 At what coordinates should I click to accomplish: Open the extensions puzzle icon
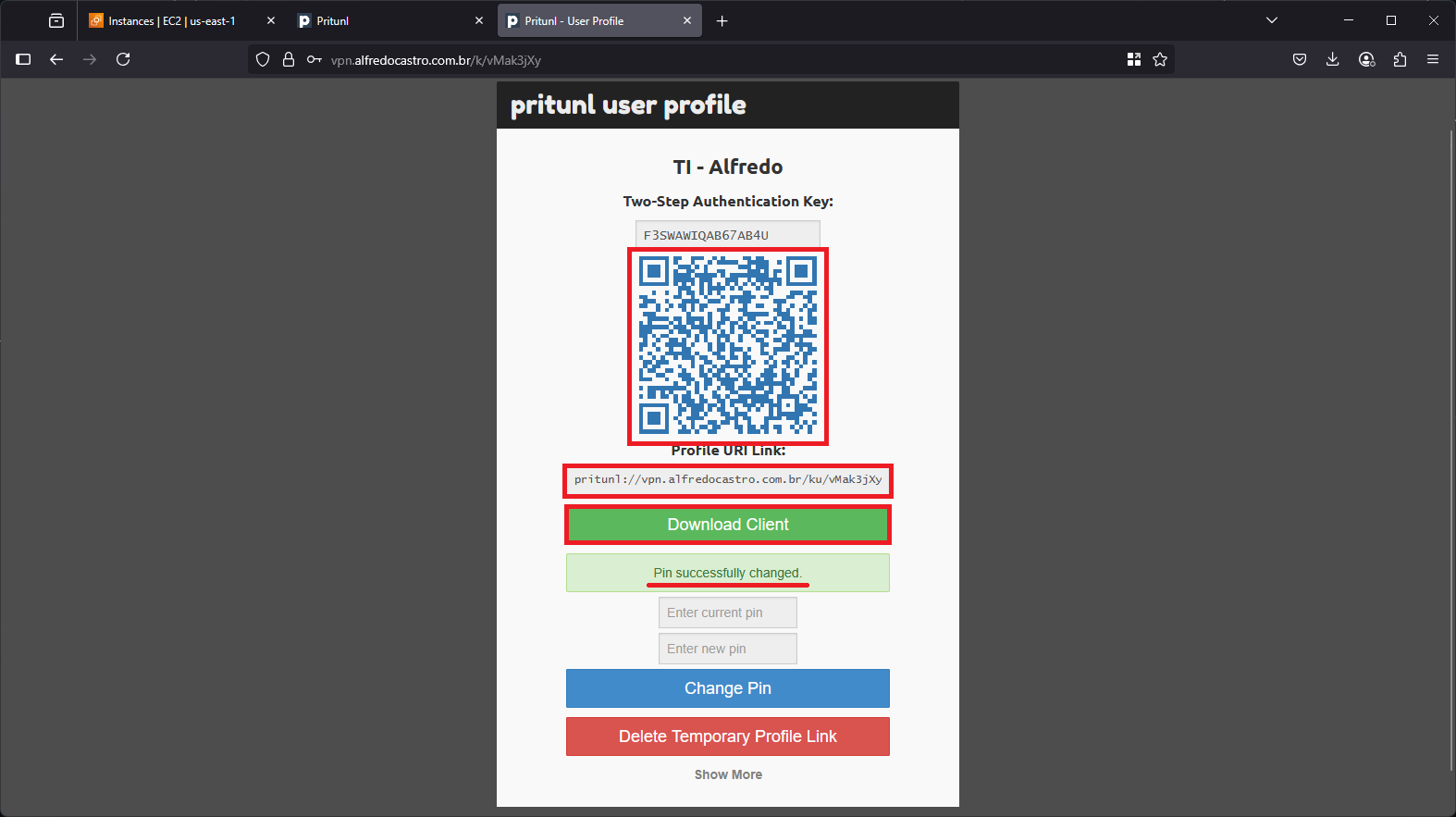click(x=1400, y=59)
